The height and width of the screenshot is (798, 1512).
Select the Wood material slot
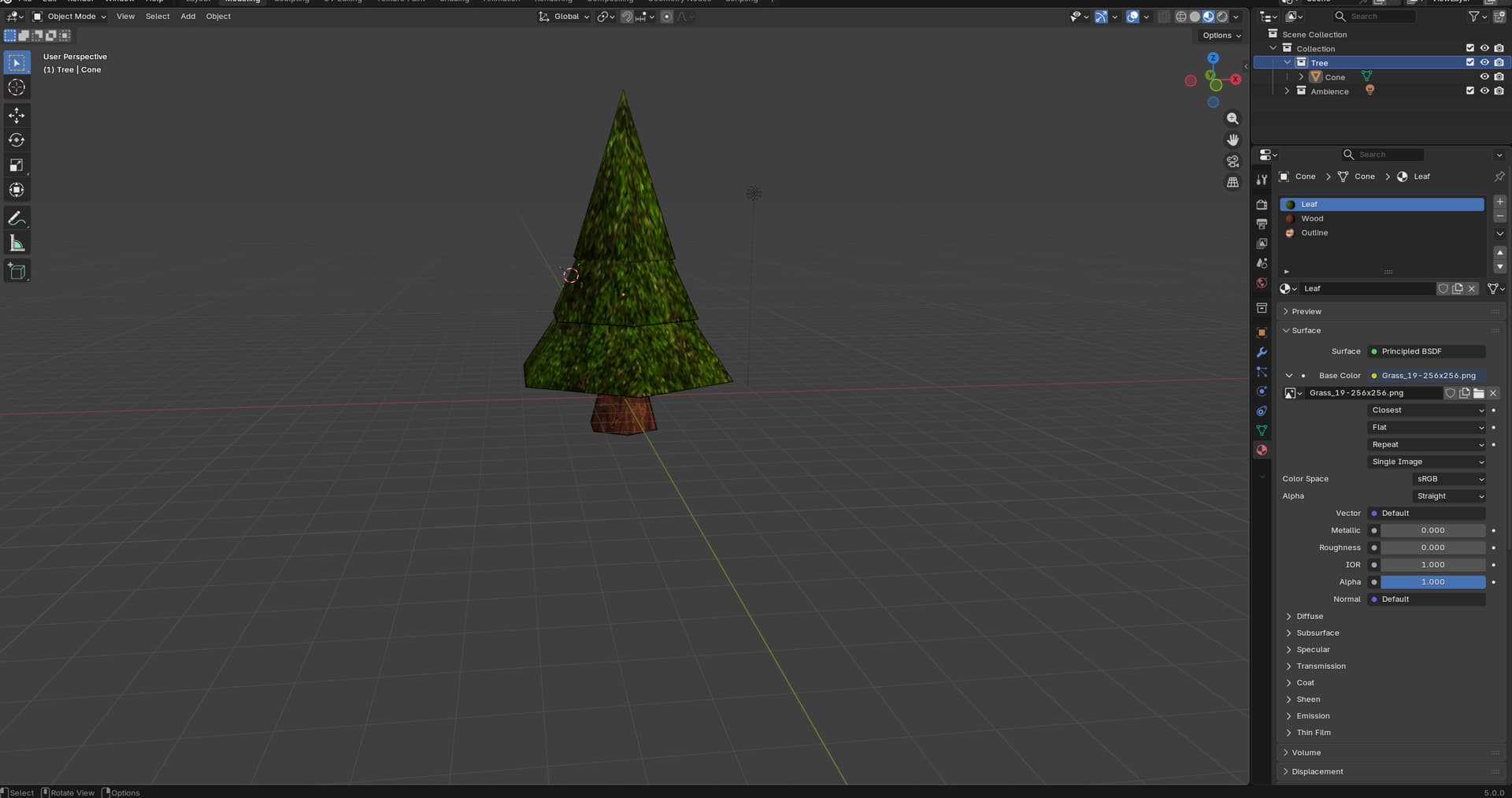tap(1382, 219)
